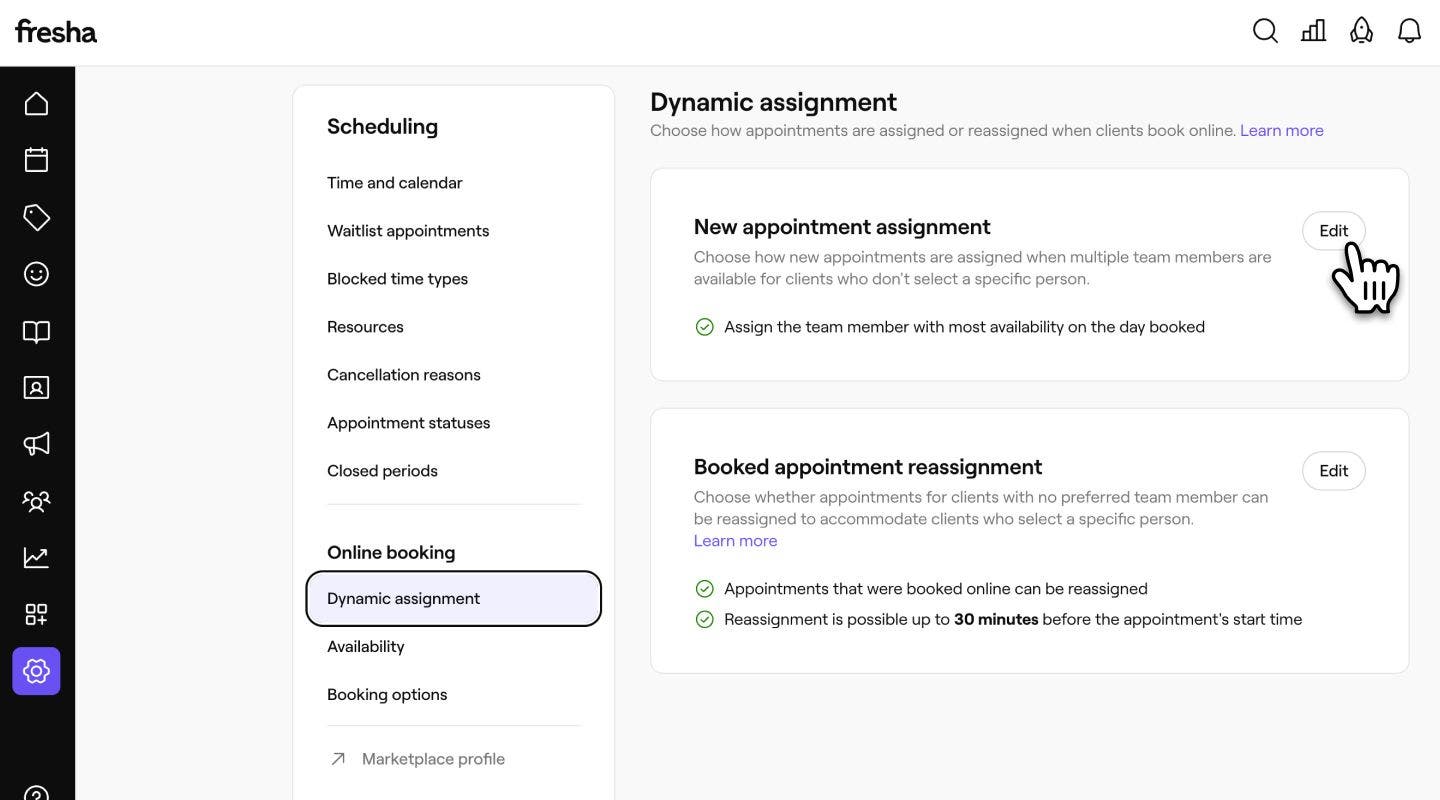Click the Dynamic assignment page title
1440x800 pixels.
pos(773,102)
